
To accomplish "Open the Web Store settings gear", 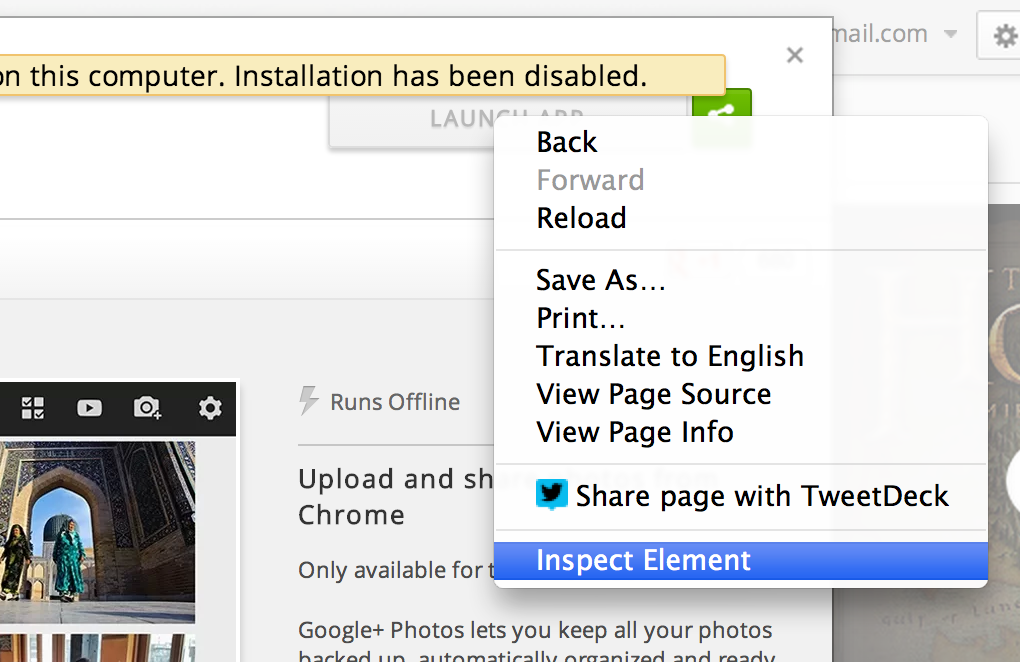I will (x=1002, y=37).
